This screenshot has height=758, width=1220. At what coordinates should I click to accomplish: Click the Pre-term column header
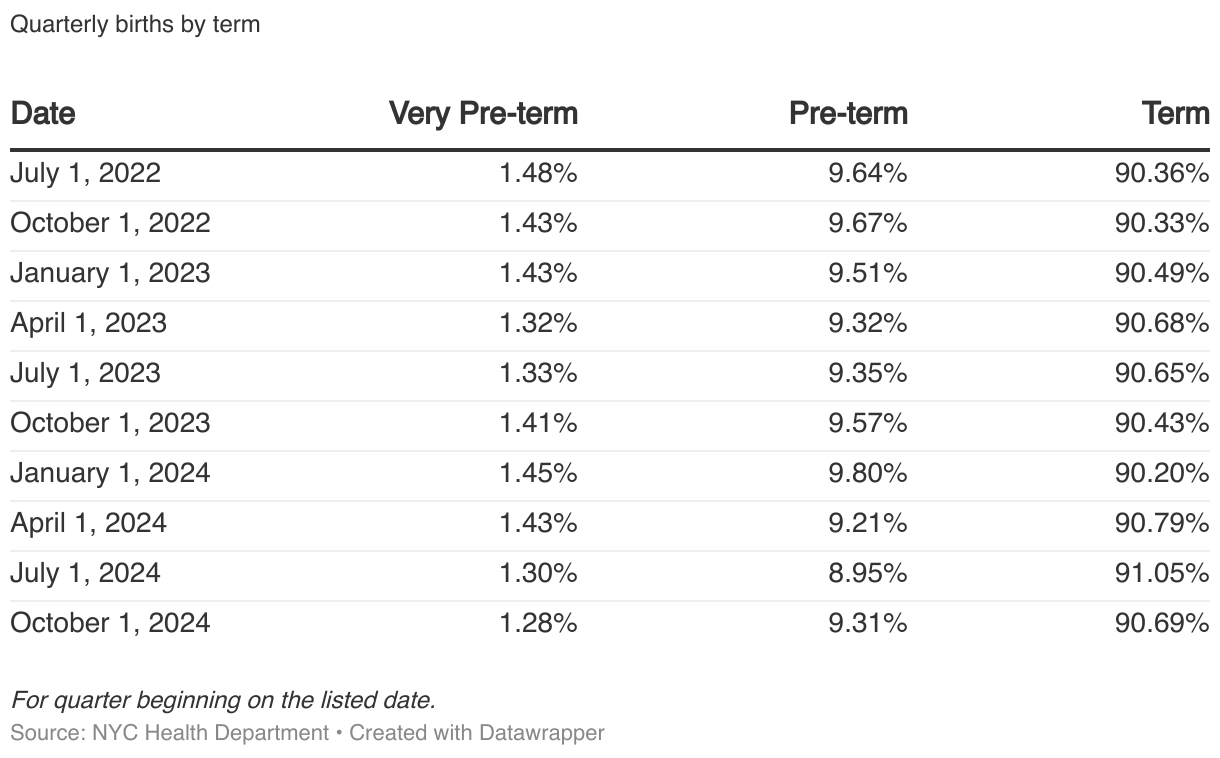click(x=848, y=113)
